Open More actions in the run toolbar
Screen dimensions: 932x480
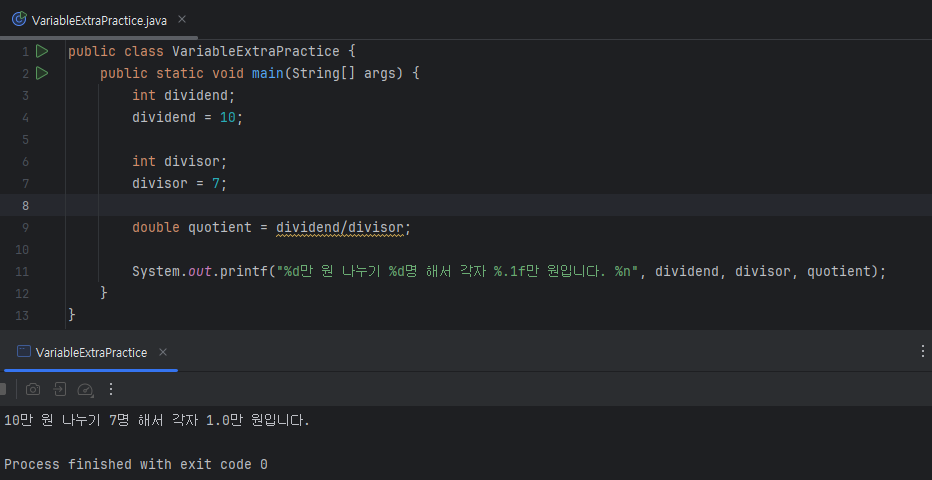pos(111,390)
